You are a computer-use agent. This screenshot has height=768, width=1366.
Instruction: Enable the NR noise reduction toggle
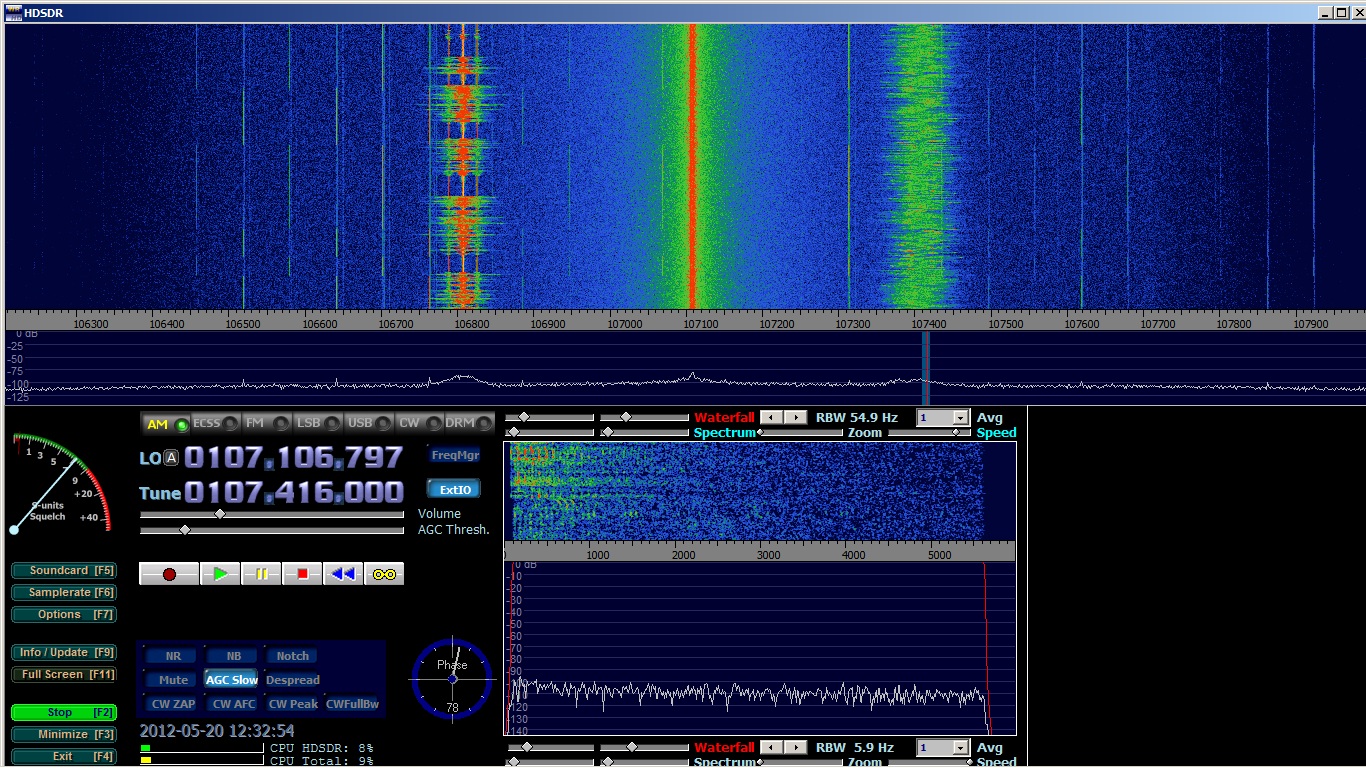click(173, 656)
